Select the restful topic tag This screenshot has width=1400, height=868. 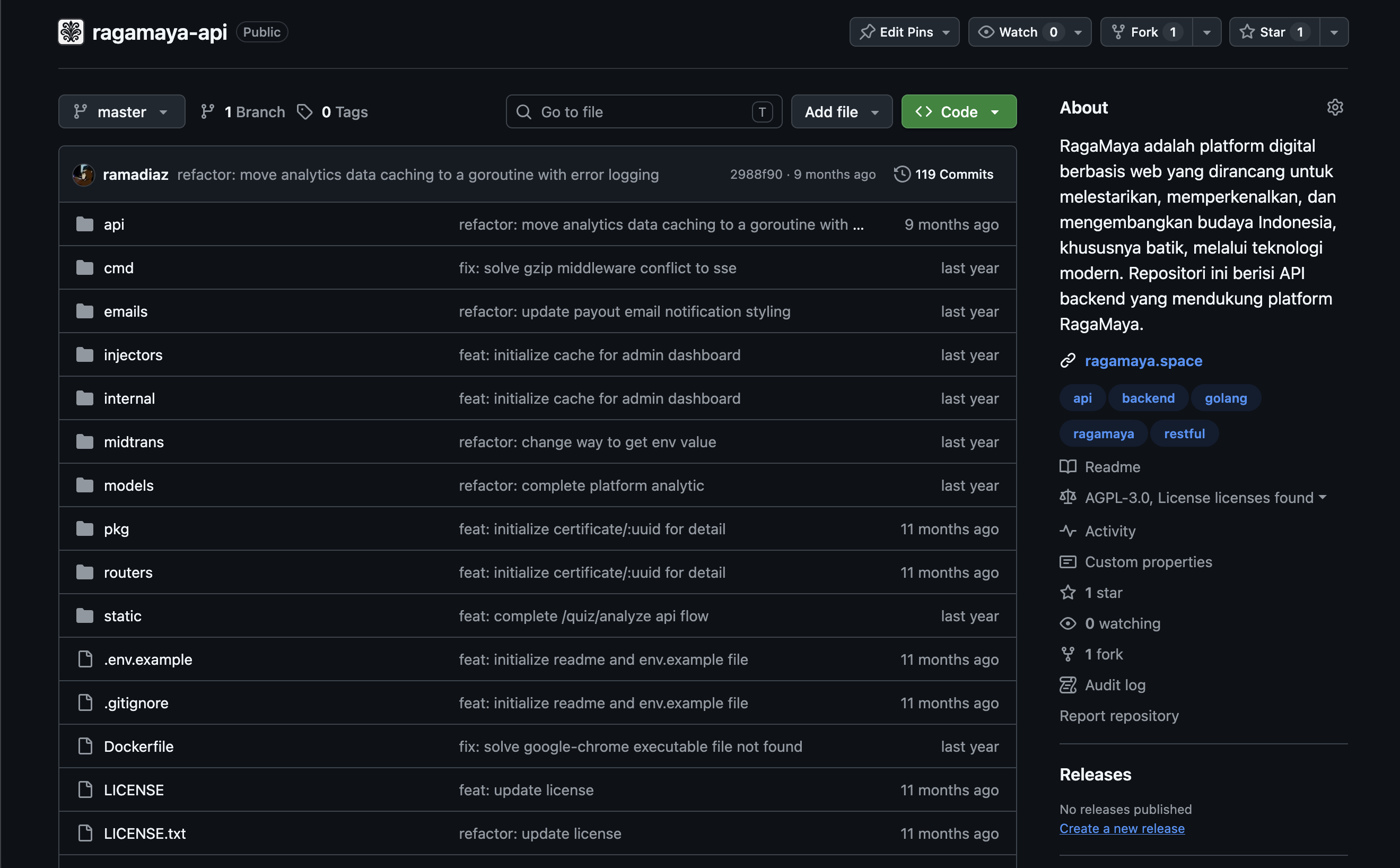point(1184,433)
